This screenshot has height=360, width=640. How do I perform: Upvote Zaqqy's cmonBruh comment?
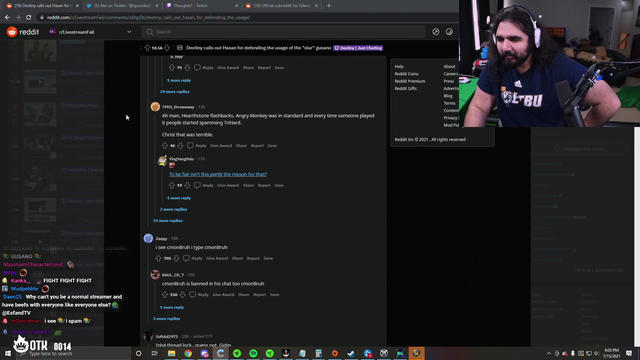pos(158,258)
